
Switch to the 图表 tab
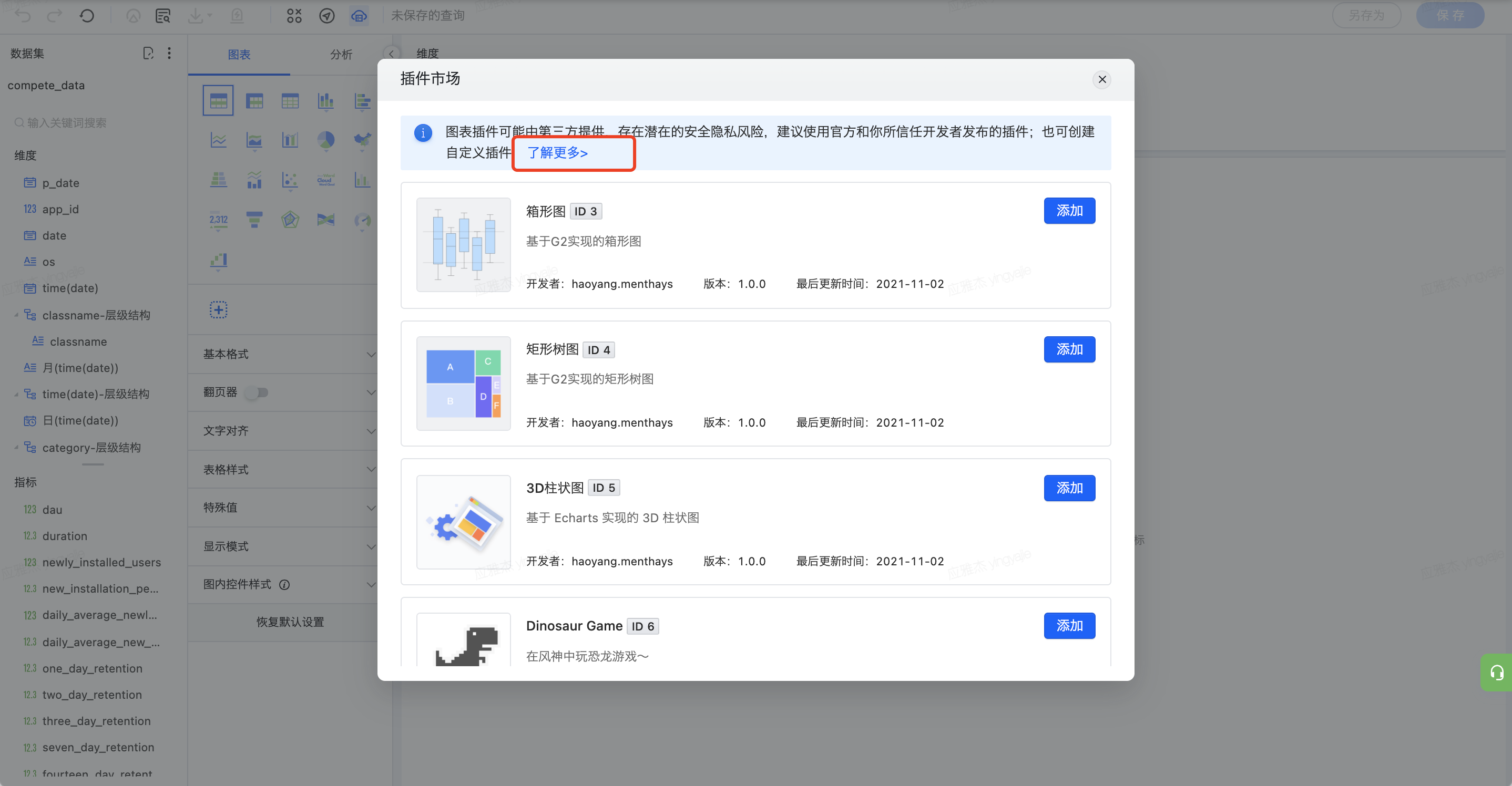click(239, 55)
